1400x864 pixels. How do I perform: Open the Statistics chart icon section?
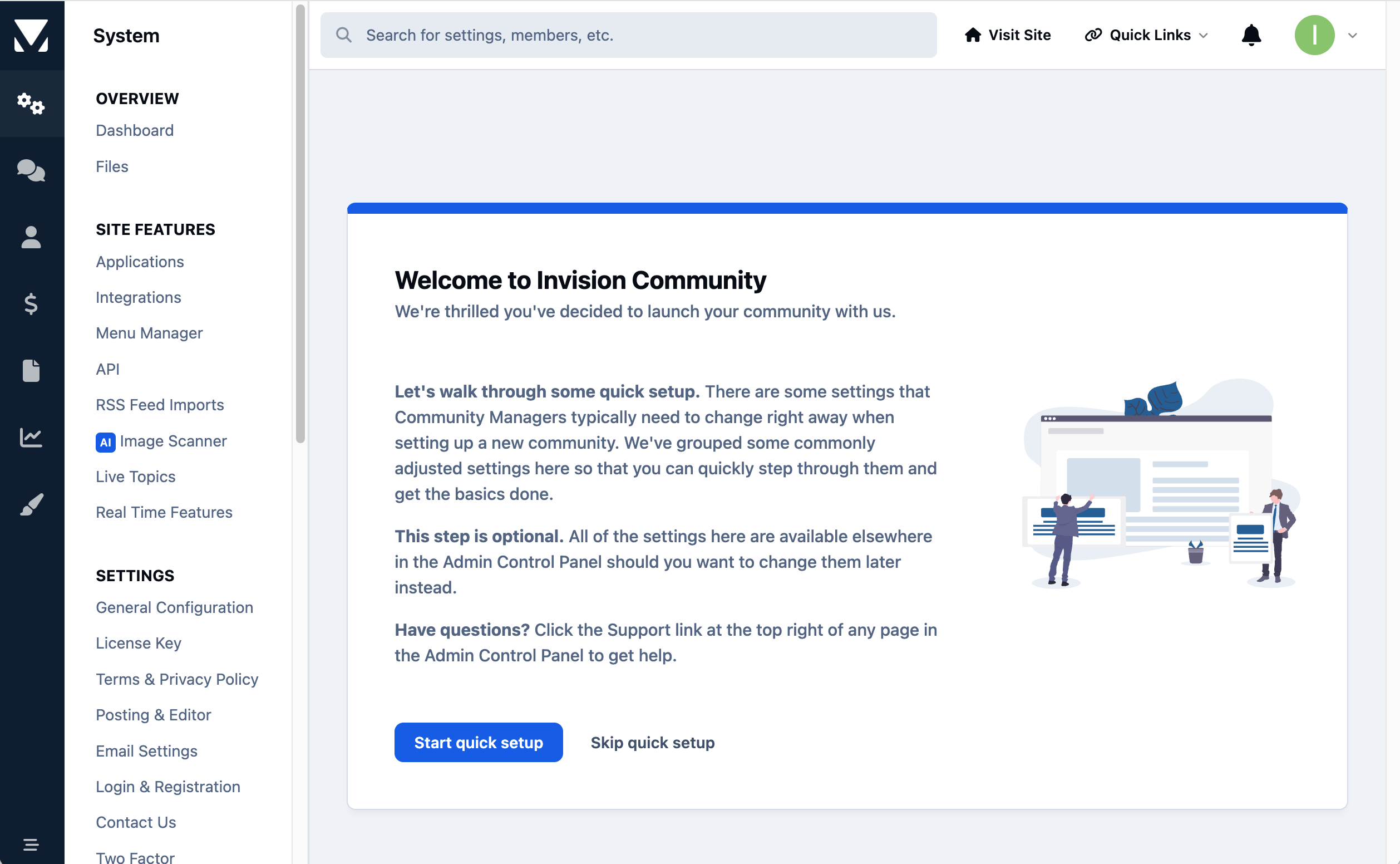pos(31,438)
